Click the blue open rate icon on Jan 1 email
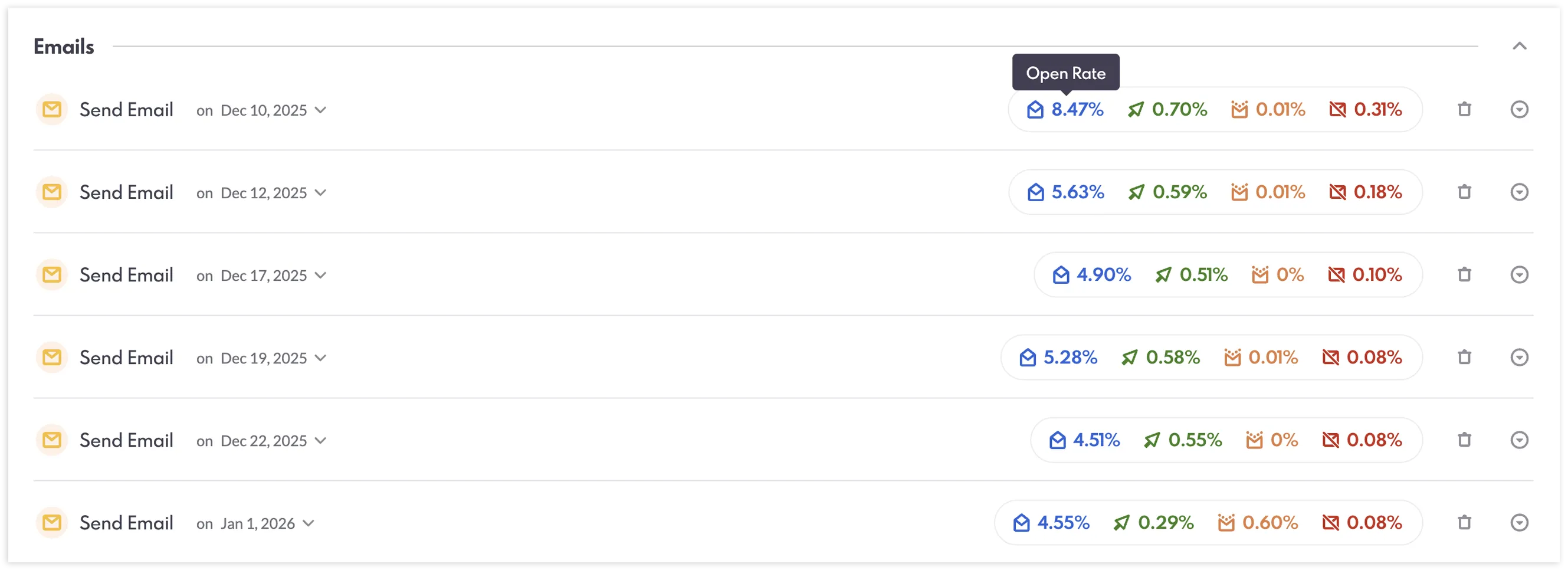 click(x=1024, y=523)
